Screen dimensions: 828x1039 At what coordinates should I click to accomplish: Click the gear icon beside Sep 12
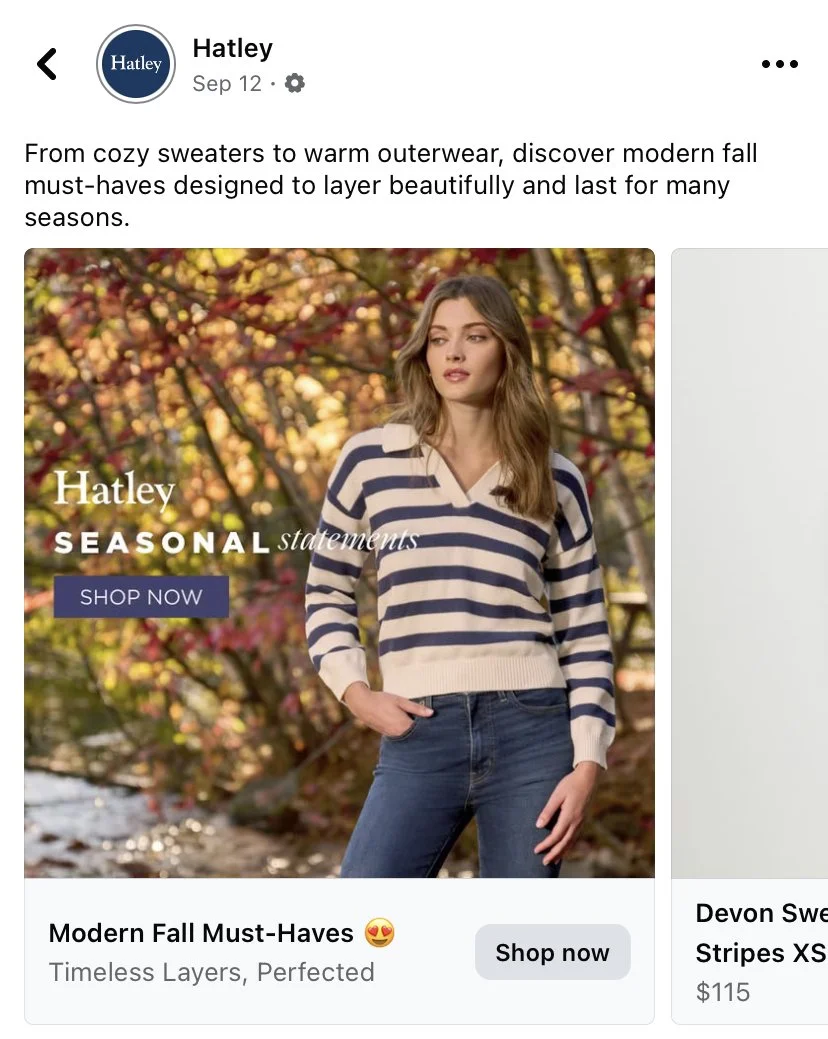pos(294,83)
